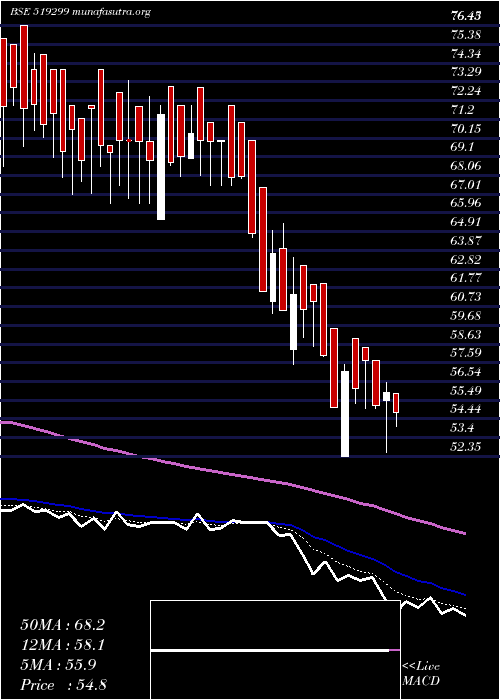
Task: Click the 63.87 price axis label
Action: click(467, 241)
